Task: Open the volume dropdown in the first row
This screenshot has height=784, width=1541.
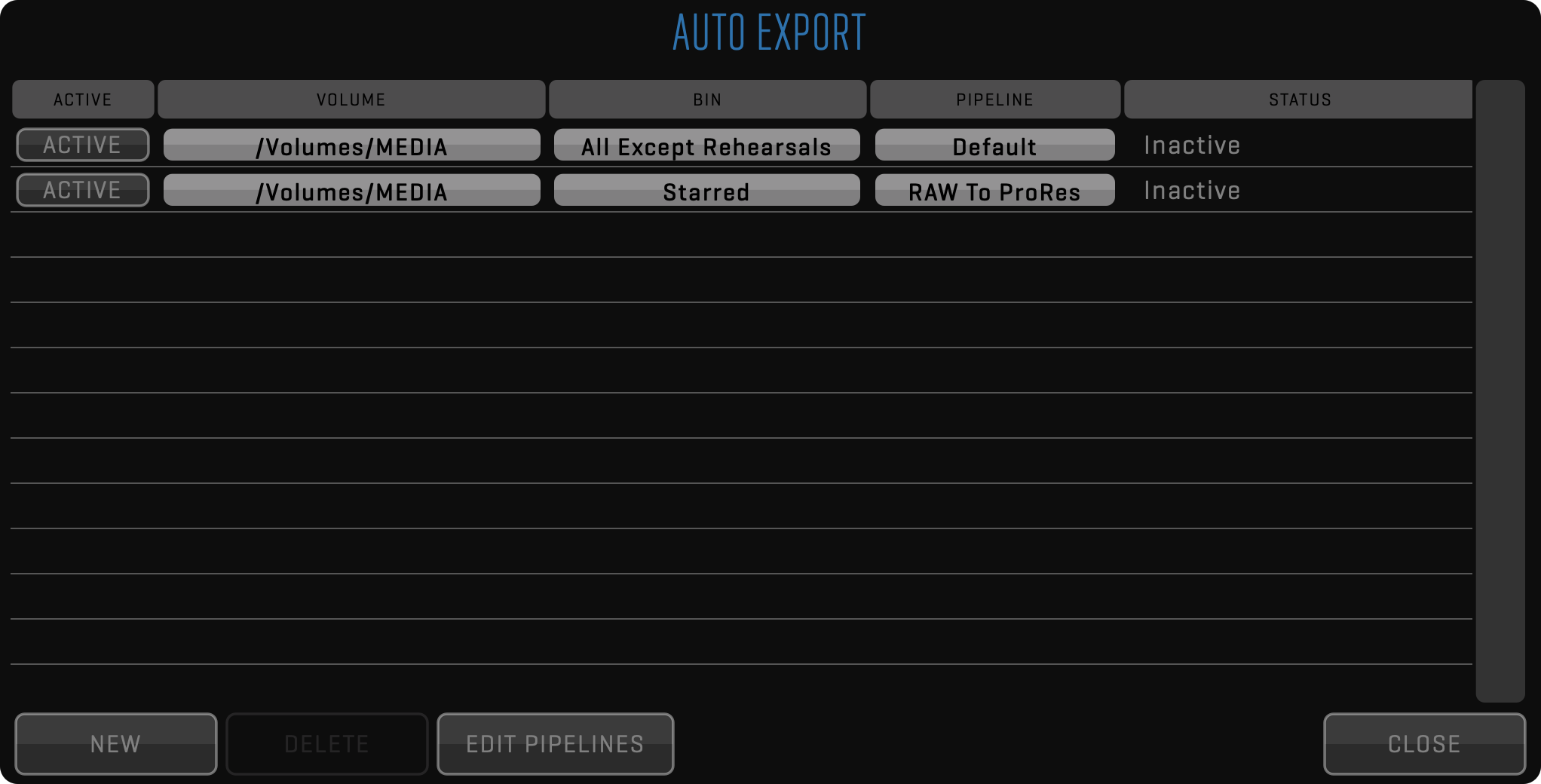Action: [351, 145]
